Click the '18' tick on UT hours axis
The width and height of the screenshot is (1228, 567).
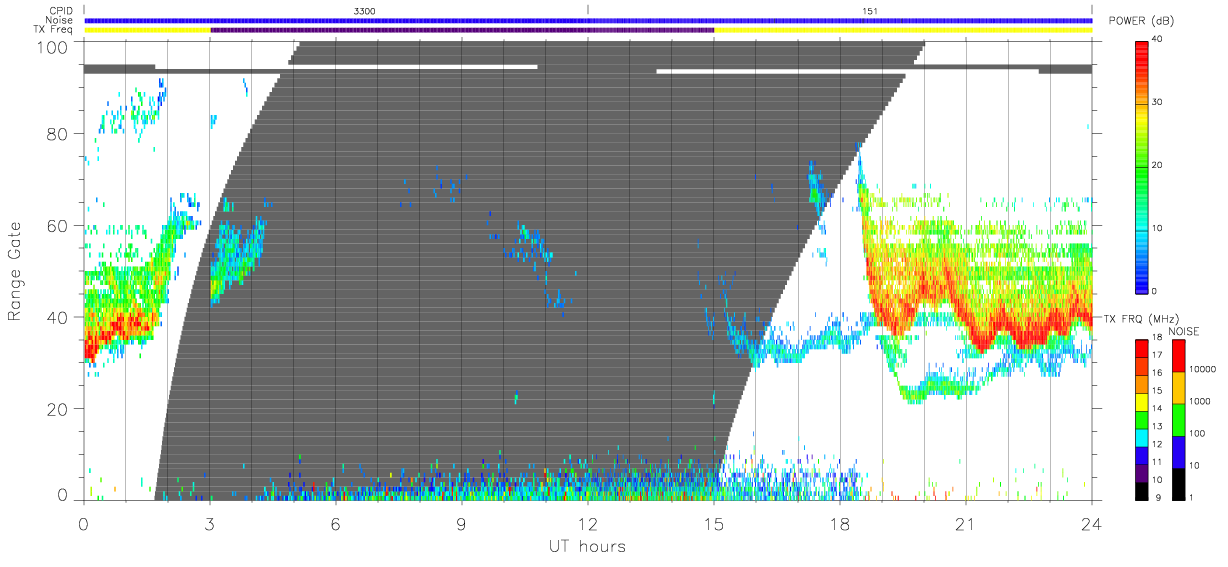pos(840,523)
